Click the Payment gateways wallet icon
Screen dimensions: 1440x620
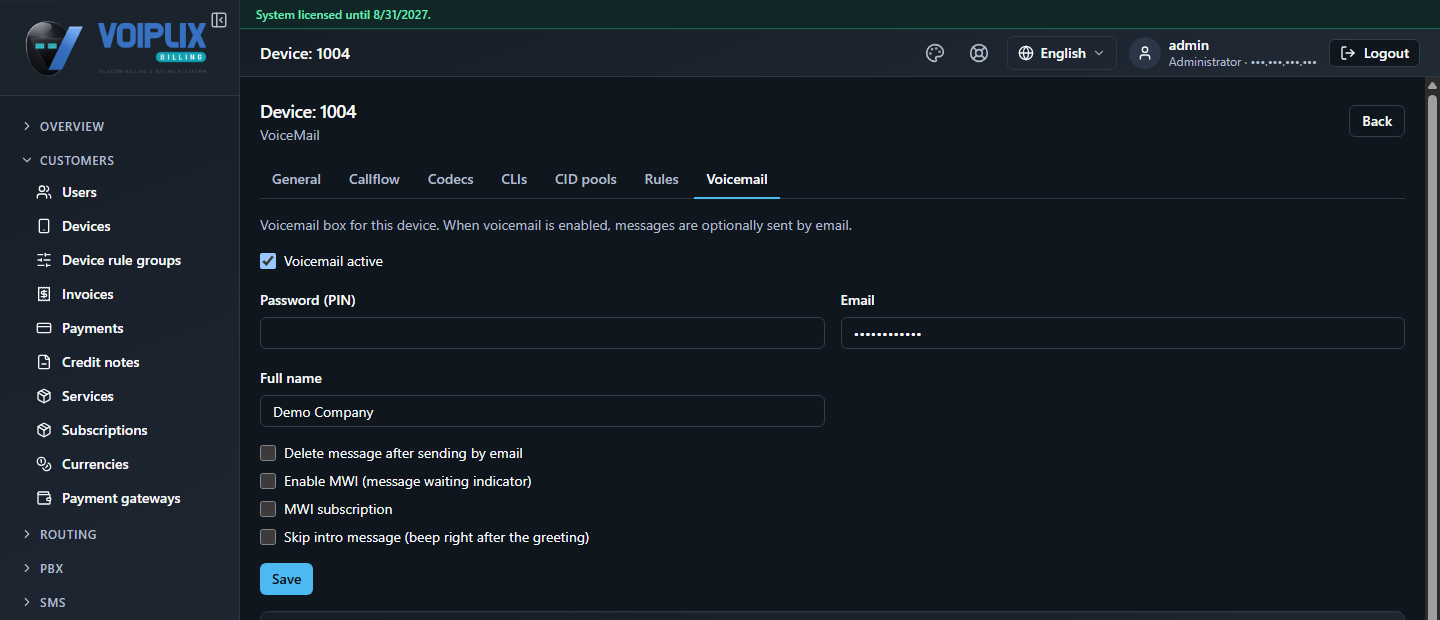(x=44, y=498)
